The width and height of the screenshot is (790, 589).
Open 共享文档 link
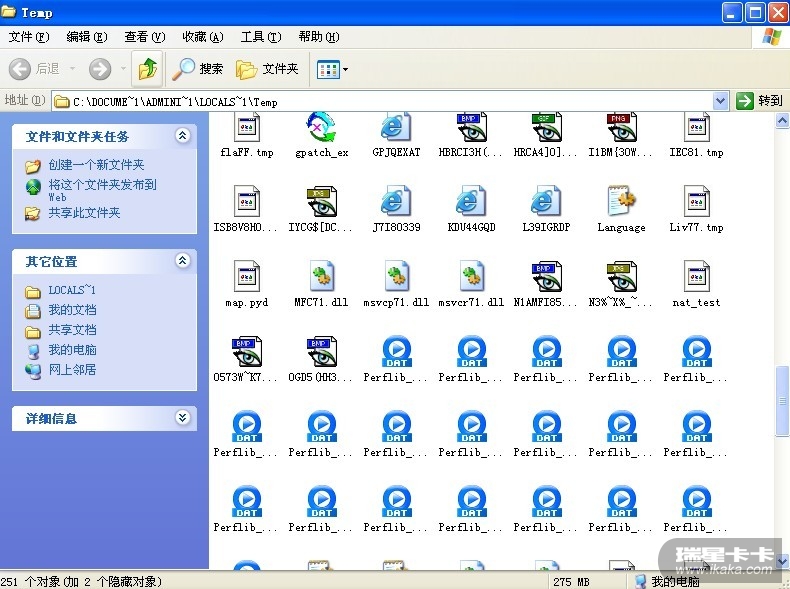[x=72, y=330]
